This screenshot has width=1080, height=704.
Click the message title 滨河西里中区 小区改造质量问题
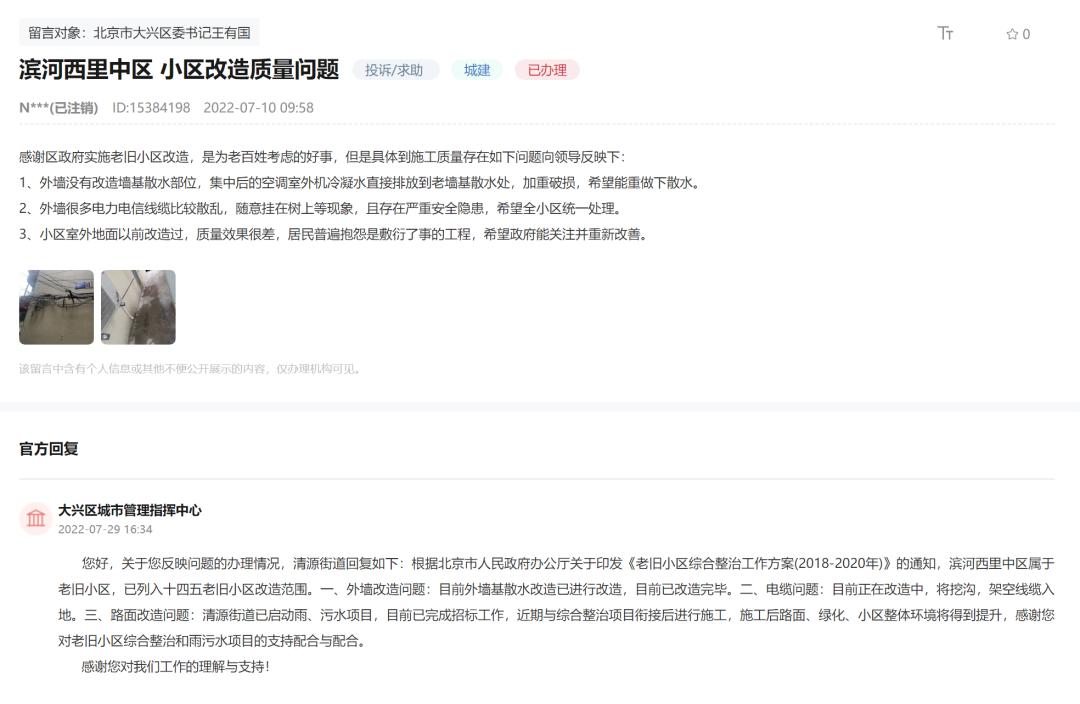pos(178,70)
